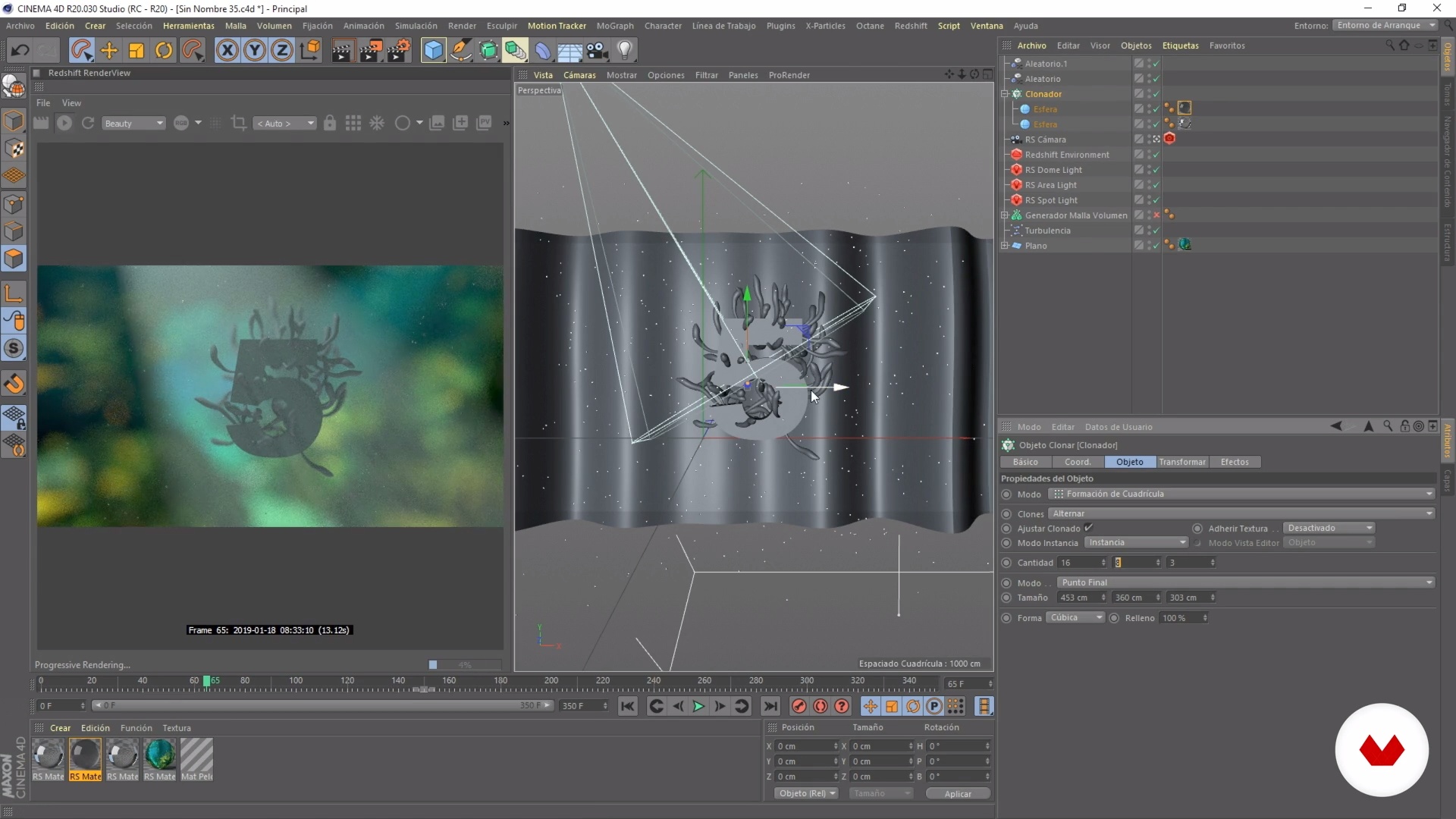Viewport: 1456px width, 819px height.
Task: Click the progressive rendering progress bar
Action: coord(464,665)
